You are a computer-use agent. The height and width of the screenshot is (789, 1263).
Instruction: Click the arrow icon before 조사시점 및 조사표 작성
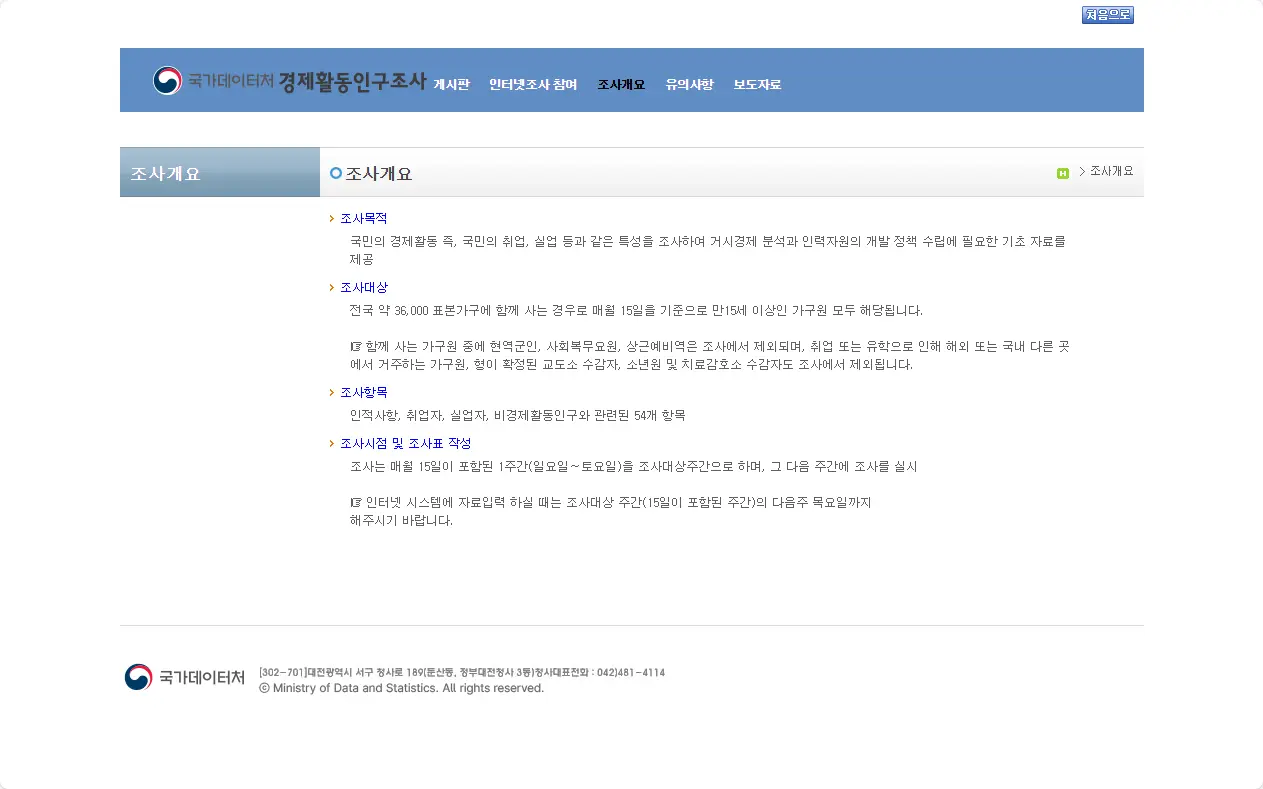pyautogui.click(x=332, y=442)
